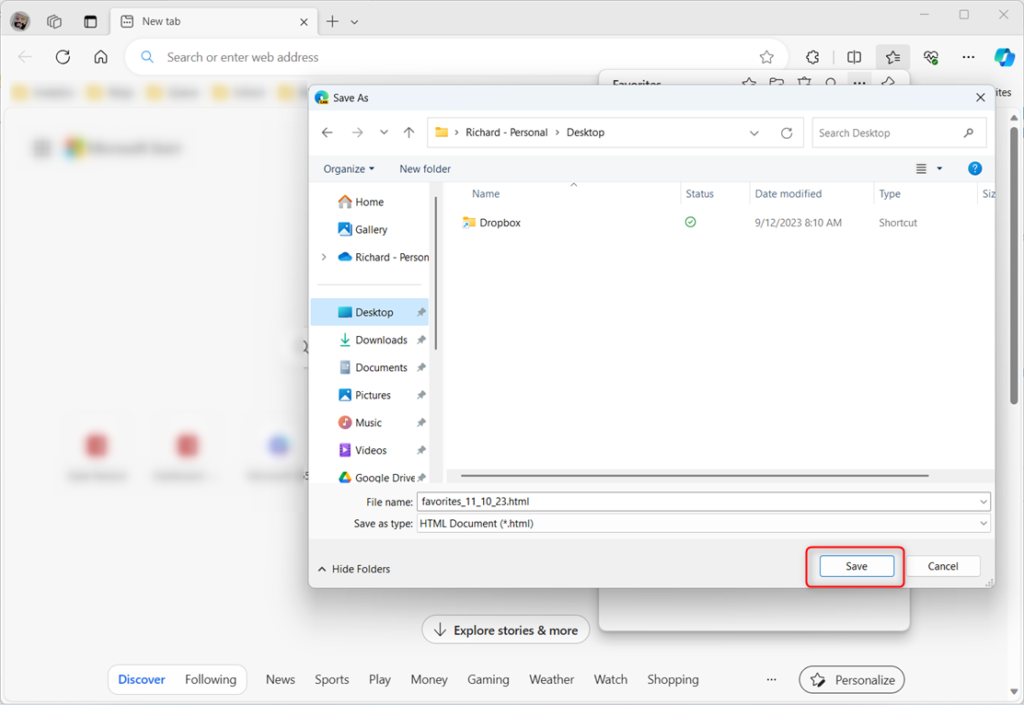
Task: Select Music in the navigation pane
Action: [360, 423]
